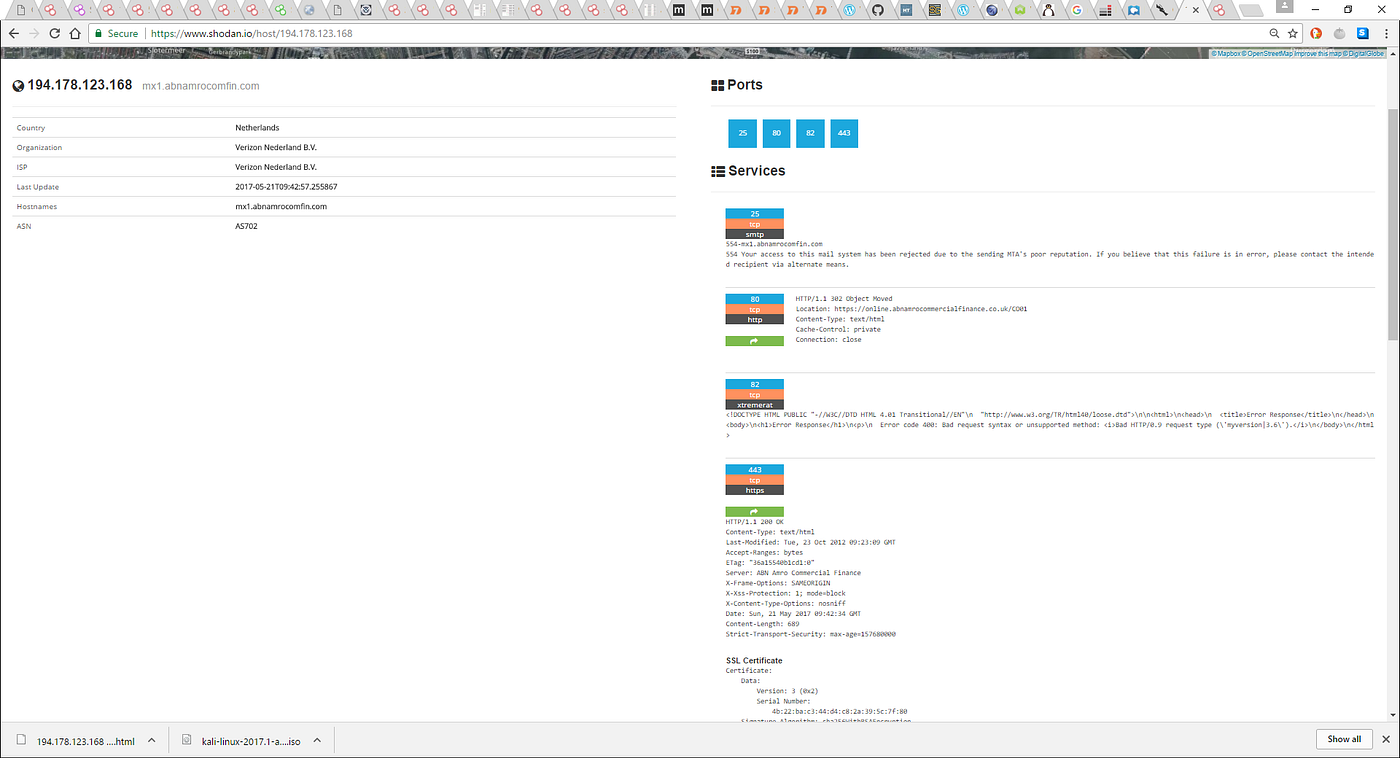Open the zoom indicator in the address bar
This screenshot has width=1400, height=758.
[1274, 33]
